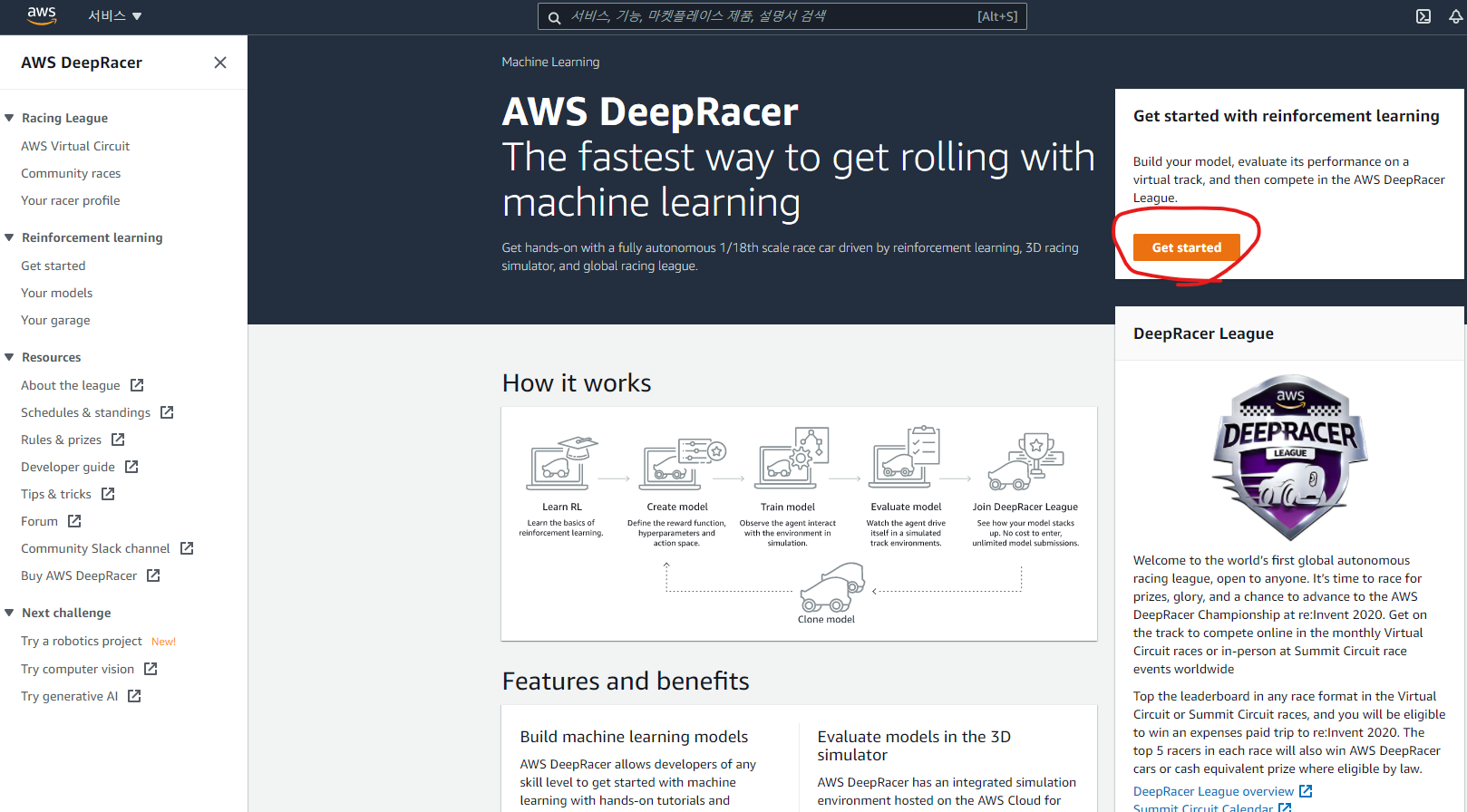Click external link icon beside Tips & tricks
The image size is (1467, 812).
(108, 494)
